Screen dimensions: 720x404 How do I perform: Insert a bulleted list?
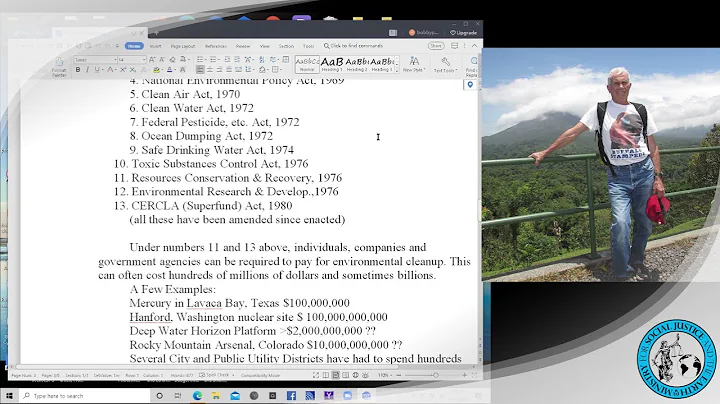pyautogui.click(x=200, y=60)
